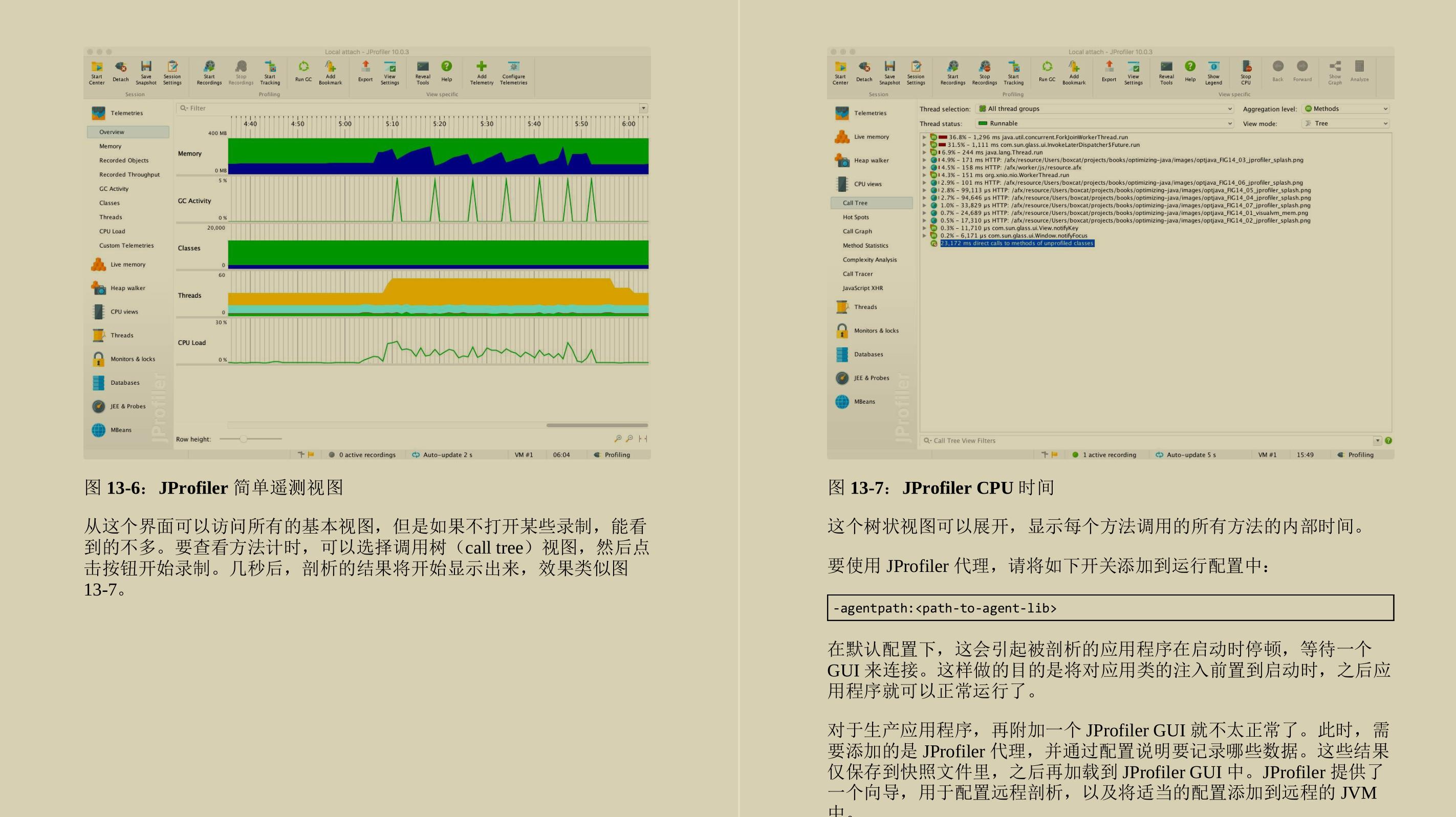Click Show Graph in right JProfiler window

tap(1335, 73)
